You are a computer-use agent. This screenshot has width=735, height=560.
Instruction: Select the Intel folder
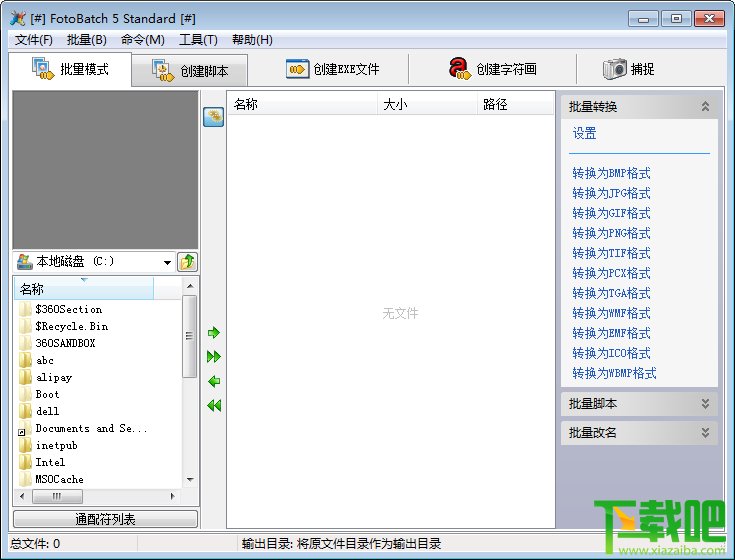[42, 462]
